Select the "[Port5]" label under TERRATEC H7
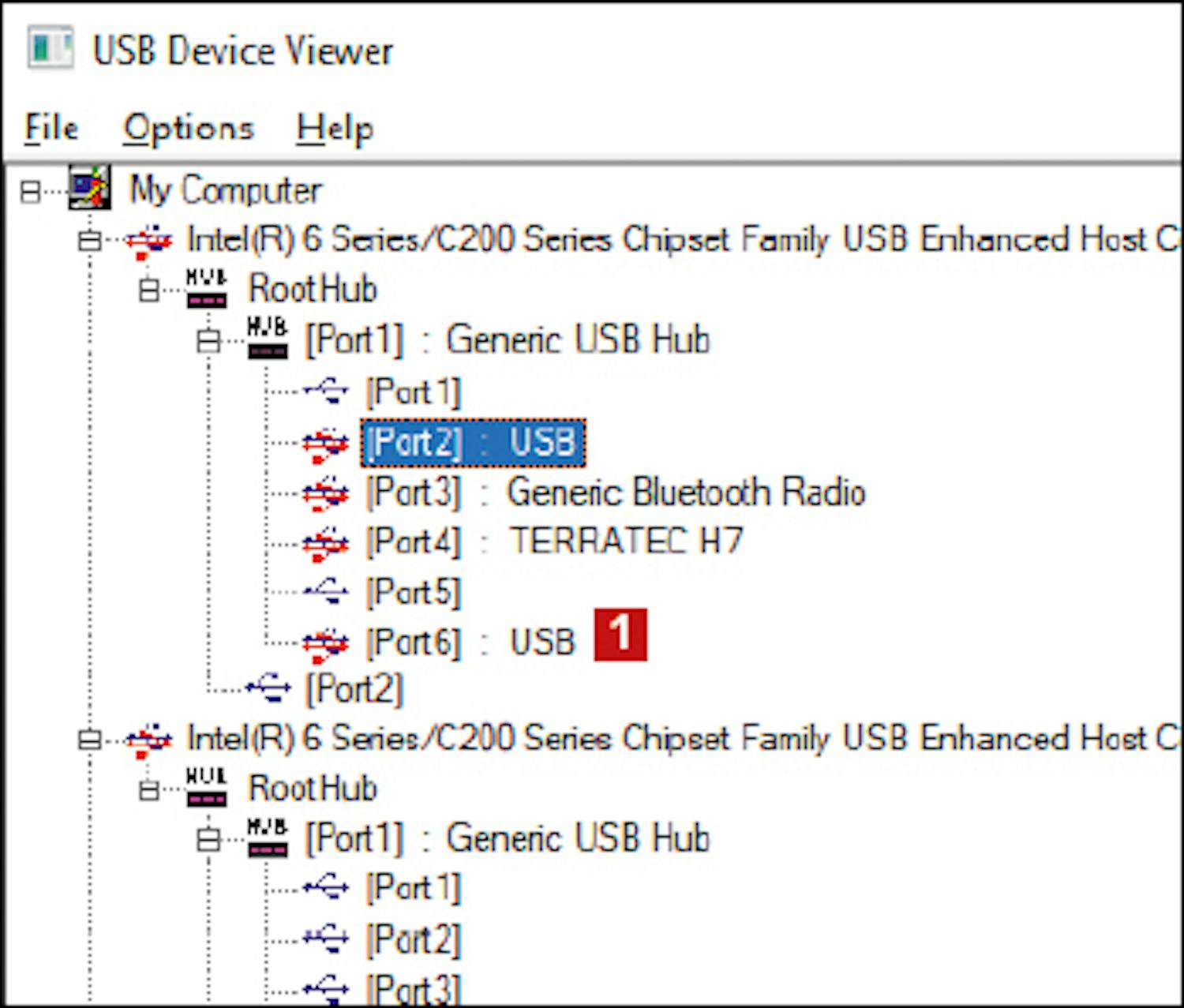1184x1008 pixels. click(413, 592)
